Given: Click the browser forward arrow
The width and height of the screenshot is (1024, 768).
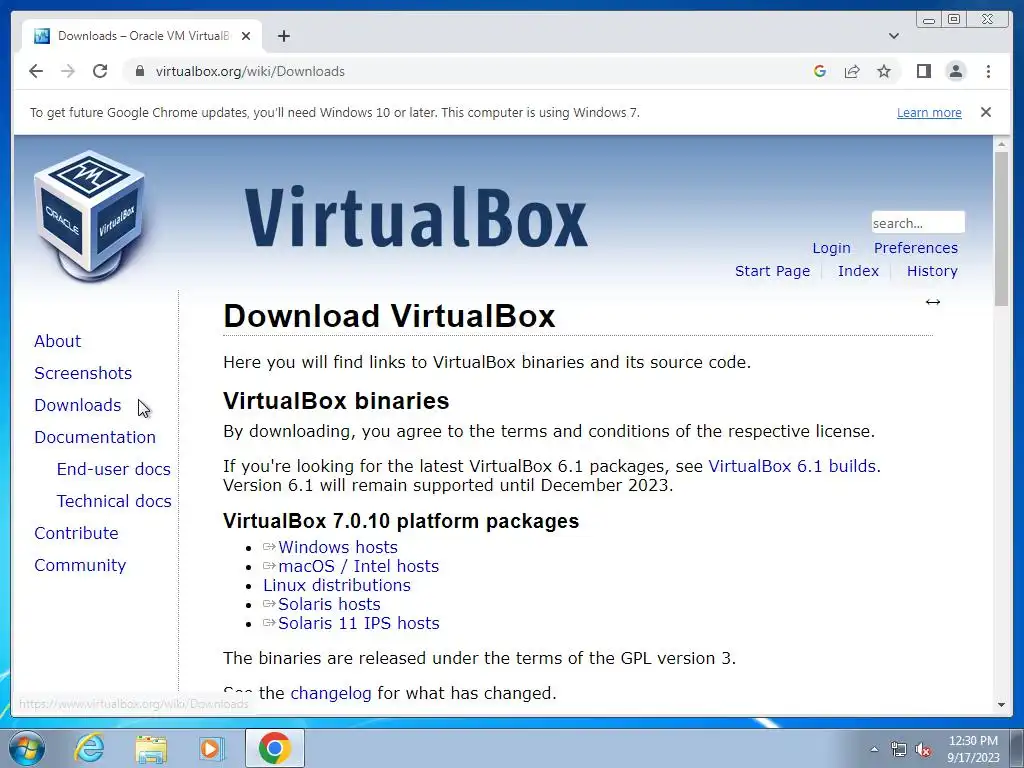Looking at the screenshot, I should pyautogui.click(x=68, y=71).
